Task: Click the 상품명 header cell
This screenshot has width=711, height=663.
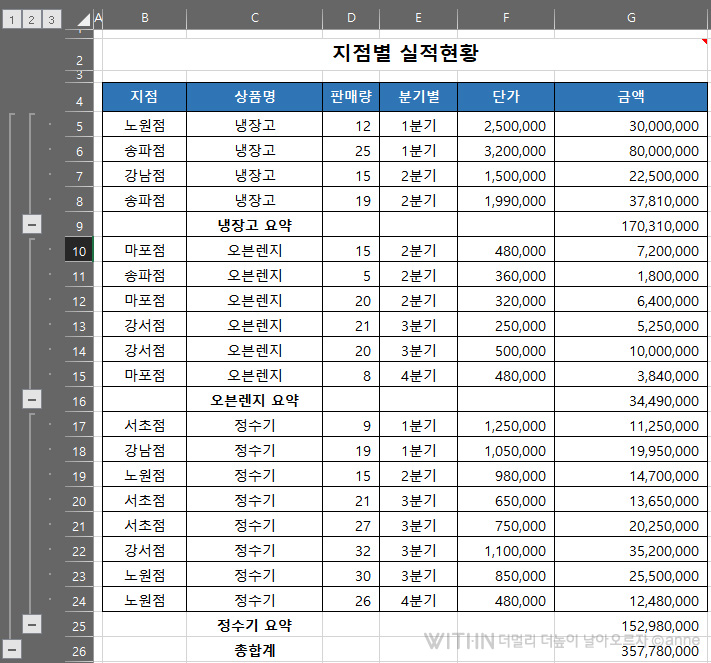Action: pyautogui.click(x=254, y=97)
